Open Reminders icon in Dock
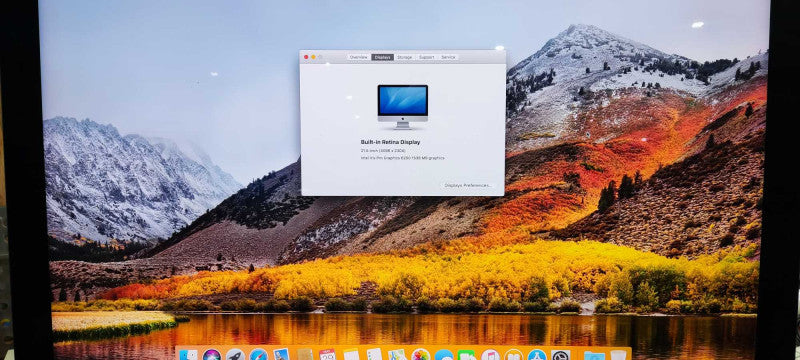Viewport: 800px width, 360px height. click(x=374, y=355)
